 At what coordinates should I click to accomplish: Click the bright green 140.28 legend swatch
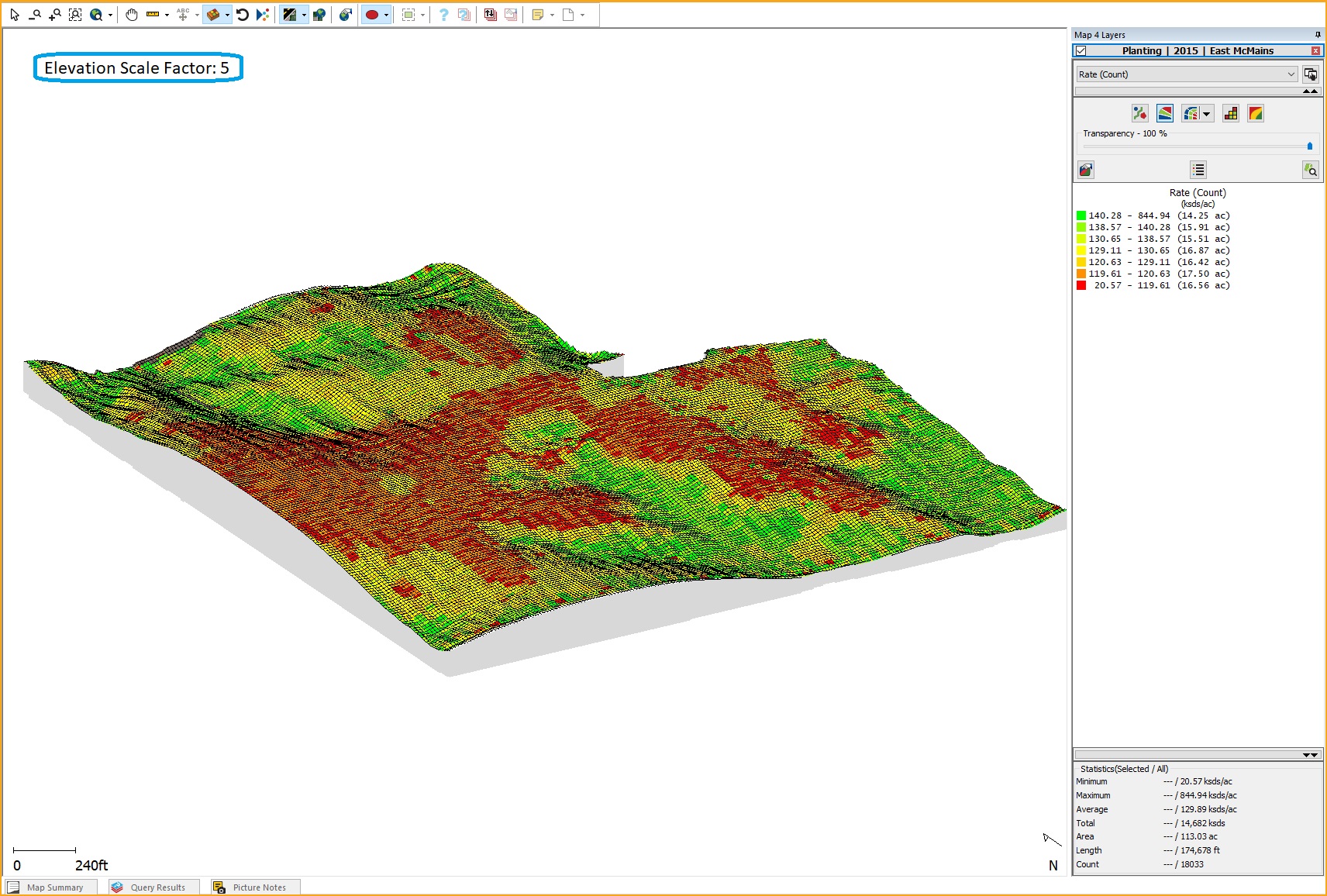1081,216
